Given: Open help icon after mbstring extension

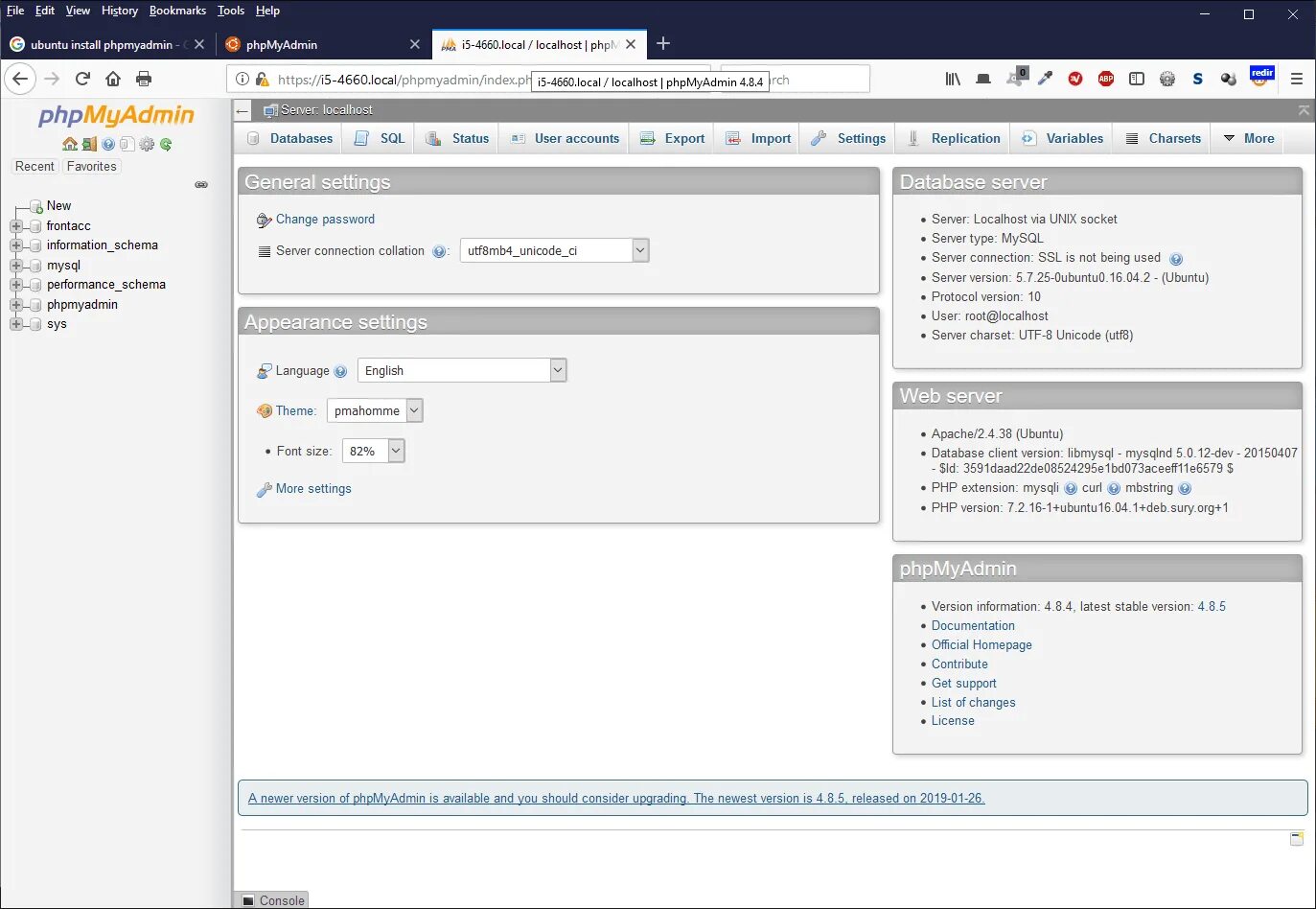Looking at the screenshot, I should [x=1185, y=488].
